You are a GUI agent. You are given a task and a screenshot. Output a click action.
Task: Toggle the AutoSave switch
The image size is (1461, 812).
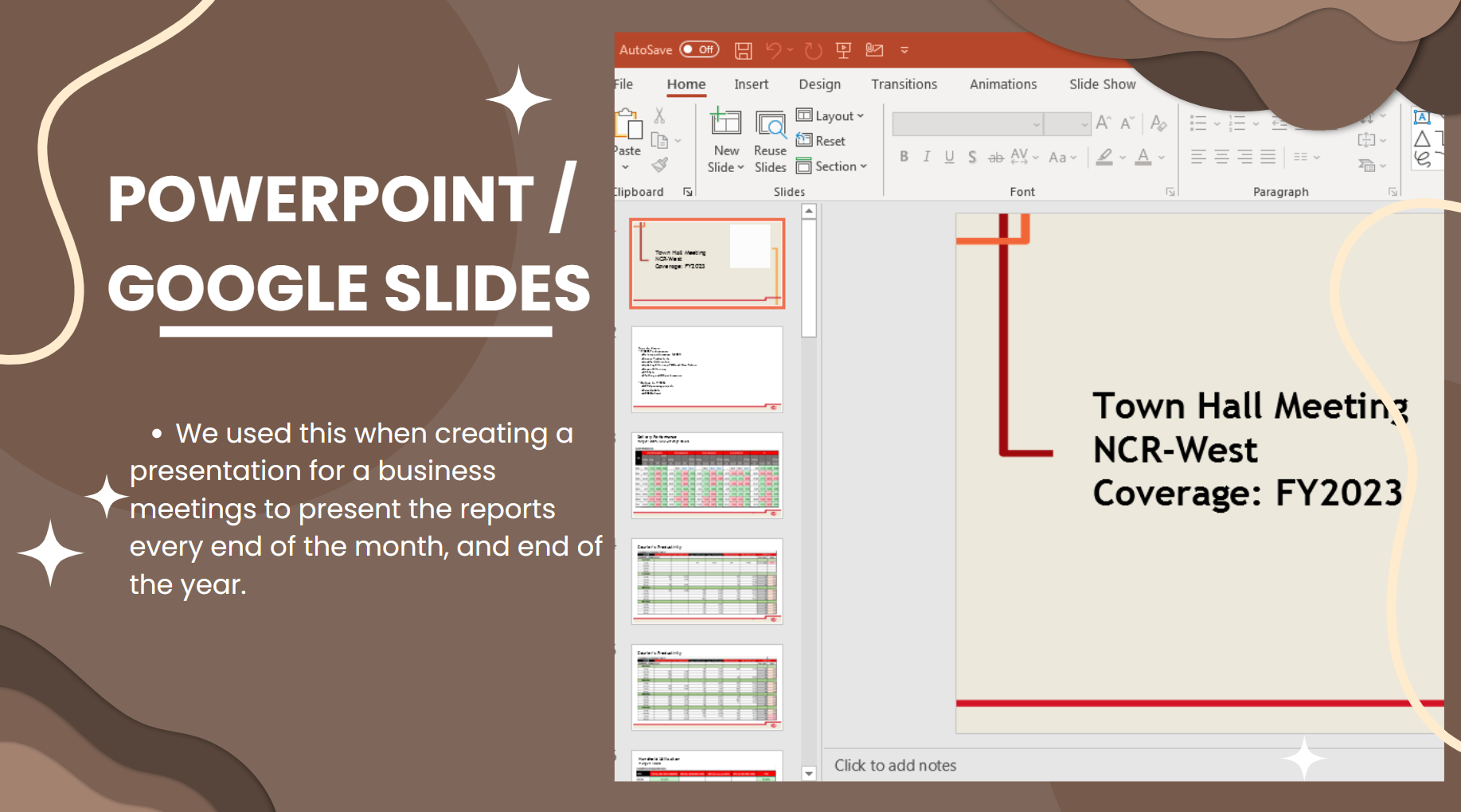pos(699,49)
